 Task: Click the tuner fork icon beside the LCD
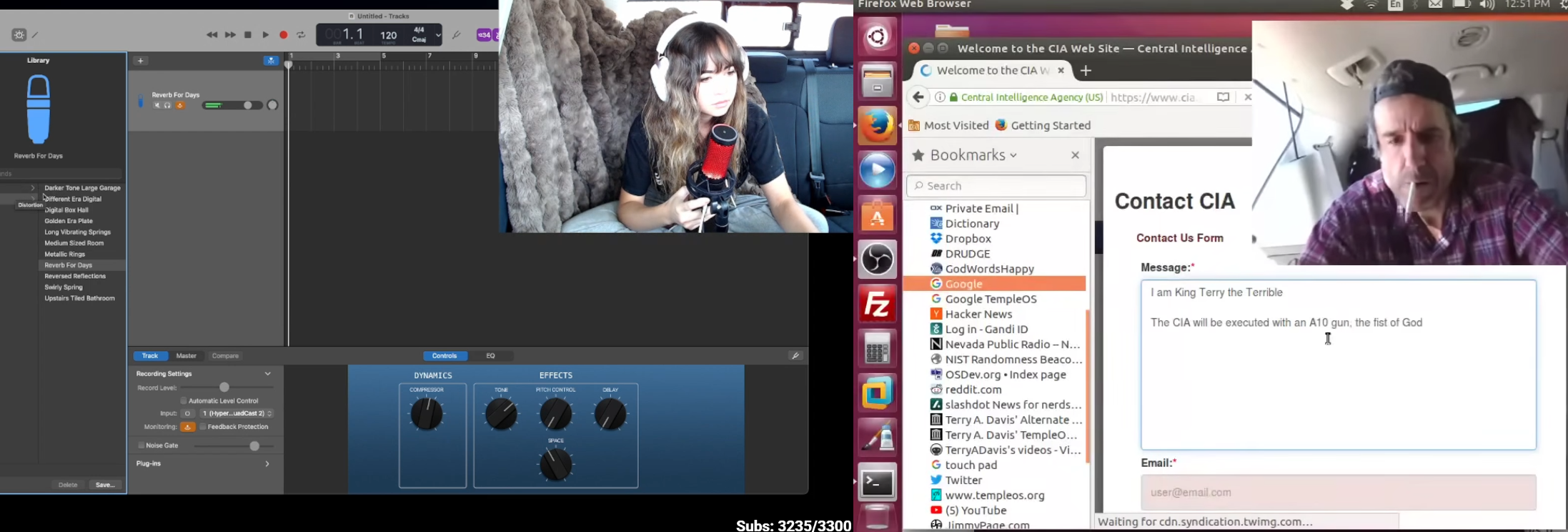point(457,34)
